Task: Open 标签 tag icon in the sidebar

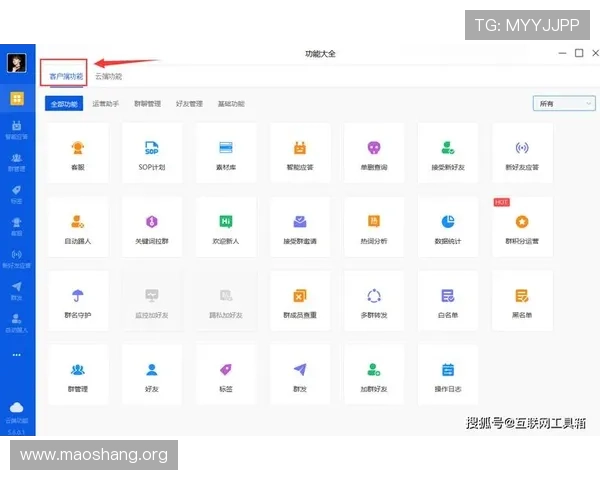Action: pos(16,194)
